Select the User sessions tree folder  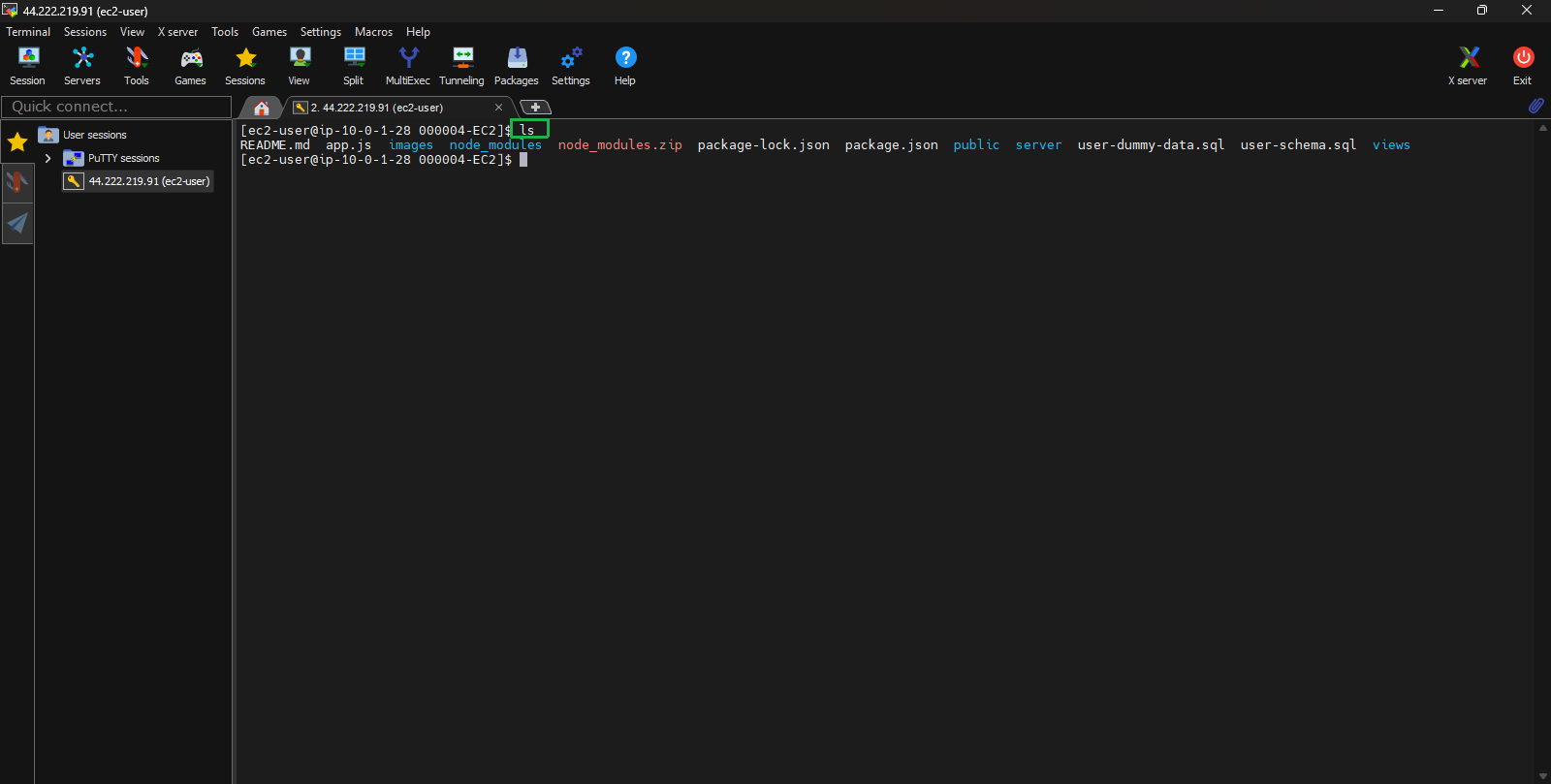point(83,135)
